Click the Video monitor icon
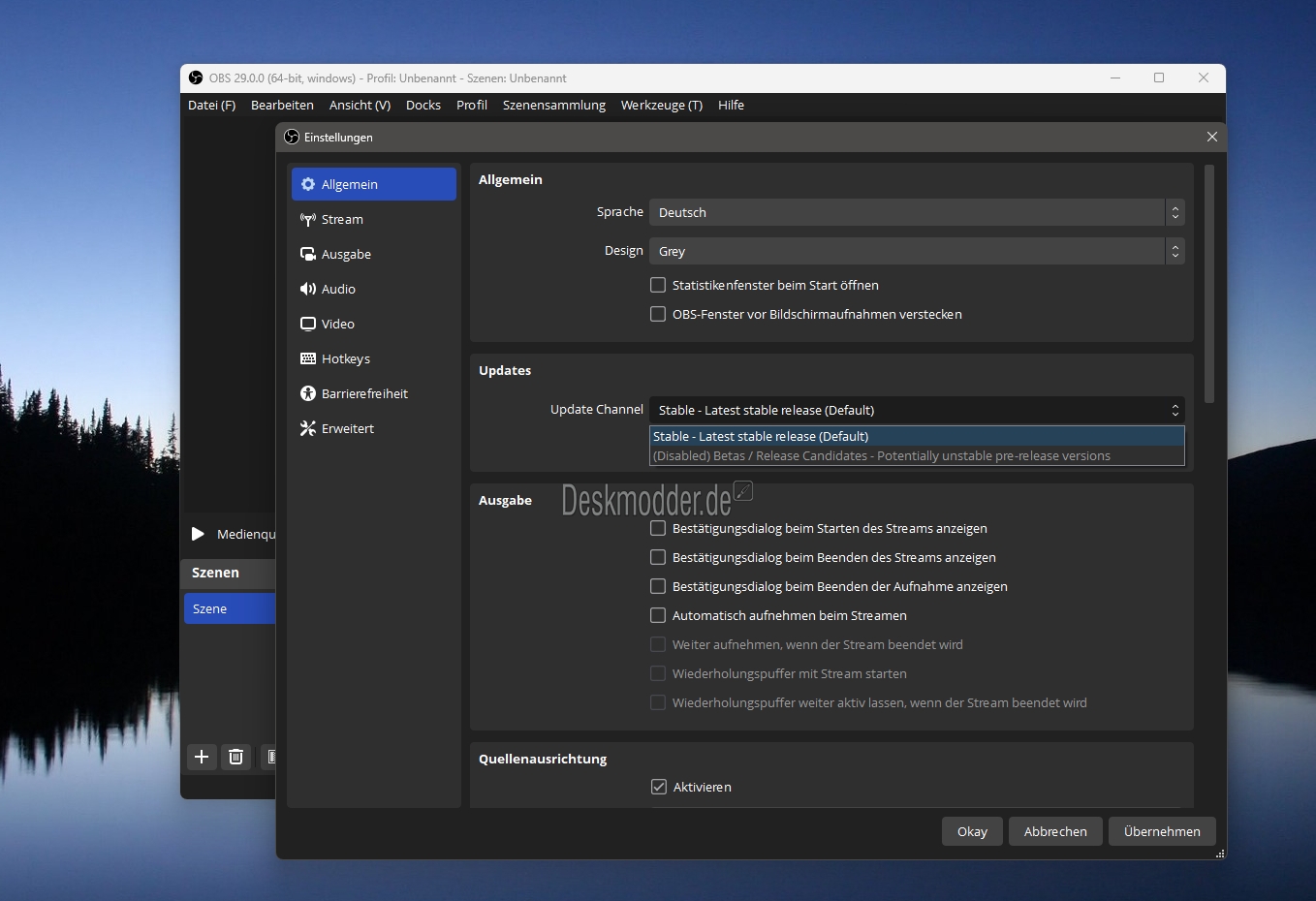 click(308, 324)
